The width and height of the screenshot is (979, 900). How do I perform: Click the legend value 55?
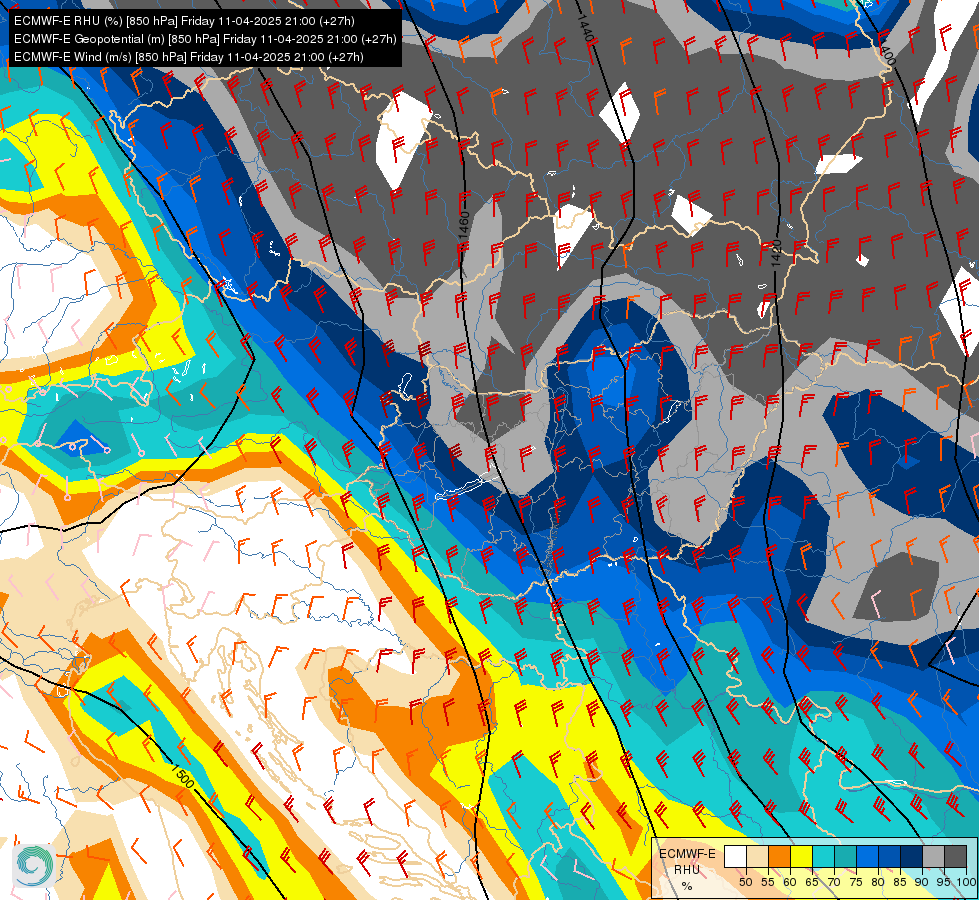click(768, 883)
